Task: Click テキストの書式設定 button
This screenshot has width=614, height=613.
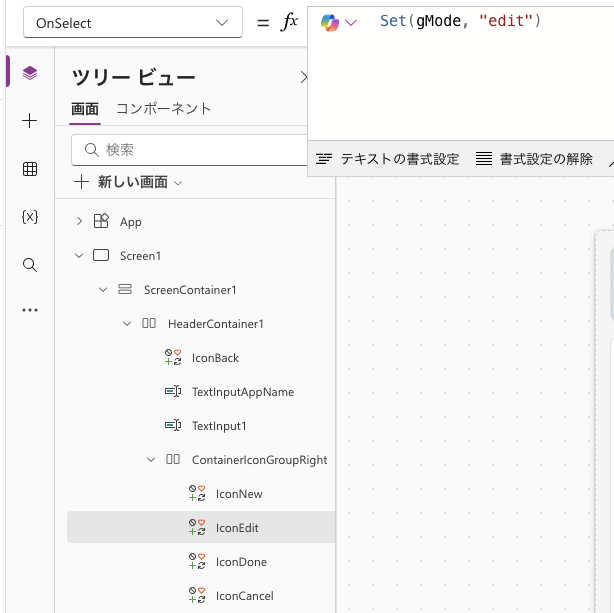Action: pyautogui.click(x=387, y=159)
